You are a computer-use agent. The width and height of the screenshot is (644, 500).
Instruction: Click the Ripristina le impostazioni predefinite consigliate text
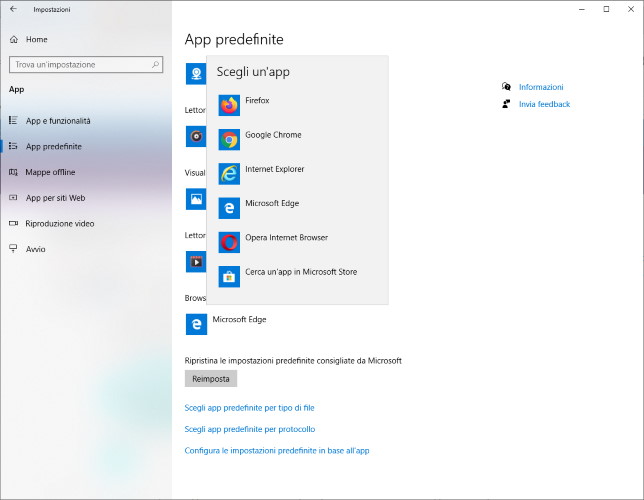coord(293,361)
